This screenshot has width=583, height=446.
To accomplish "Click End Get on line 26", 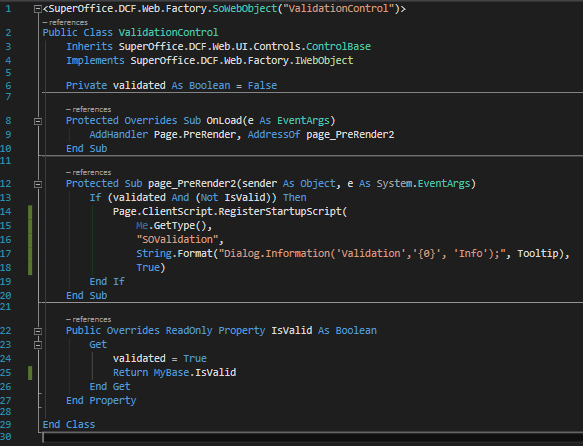I will tap(110, 387).
